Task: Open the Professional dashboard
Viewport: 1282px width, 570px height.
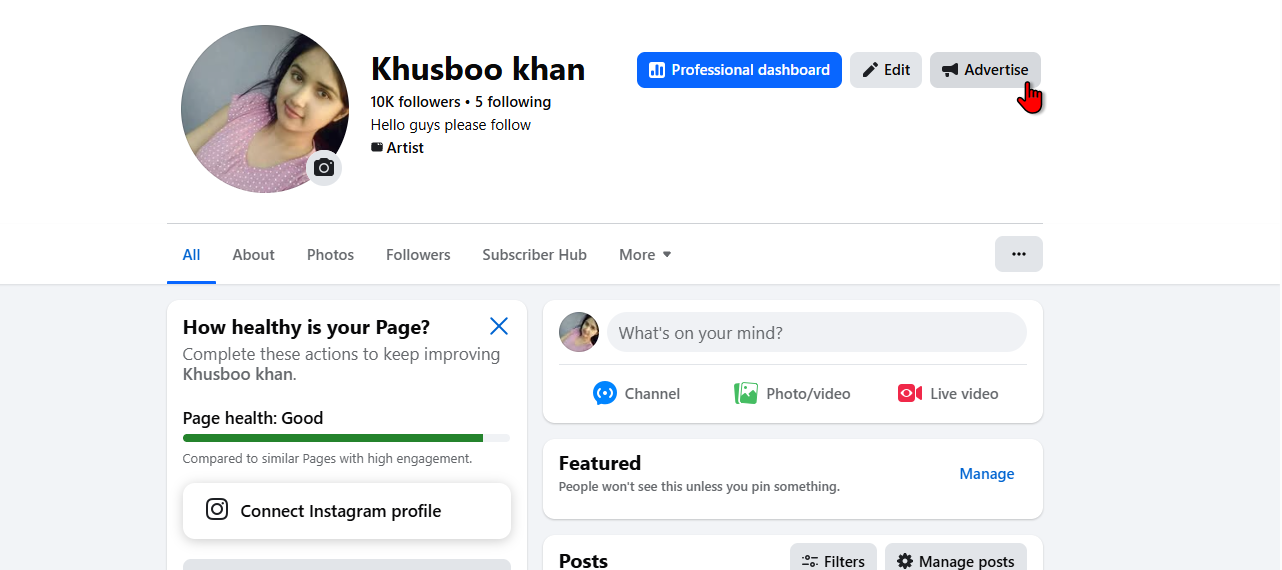Action: [x=739, y=70]
